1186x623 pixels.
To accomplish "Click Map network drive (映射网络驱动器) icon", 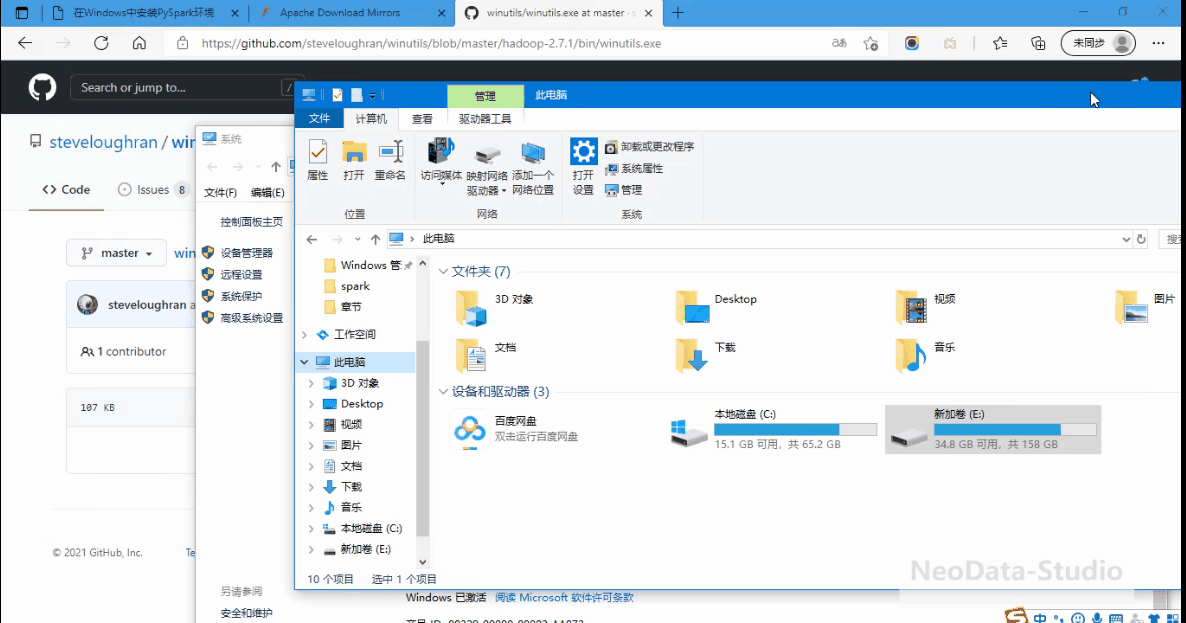I will coord(487,168).
